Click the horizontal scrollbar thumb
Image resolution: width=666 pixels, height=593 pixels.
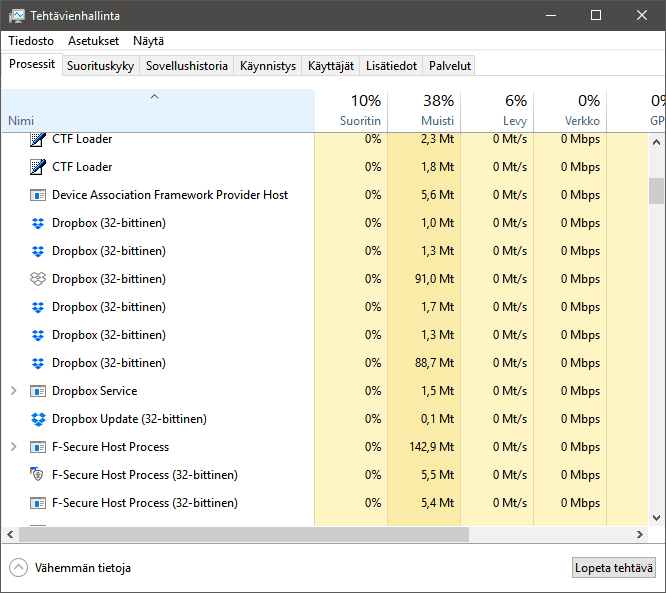244,534
